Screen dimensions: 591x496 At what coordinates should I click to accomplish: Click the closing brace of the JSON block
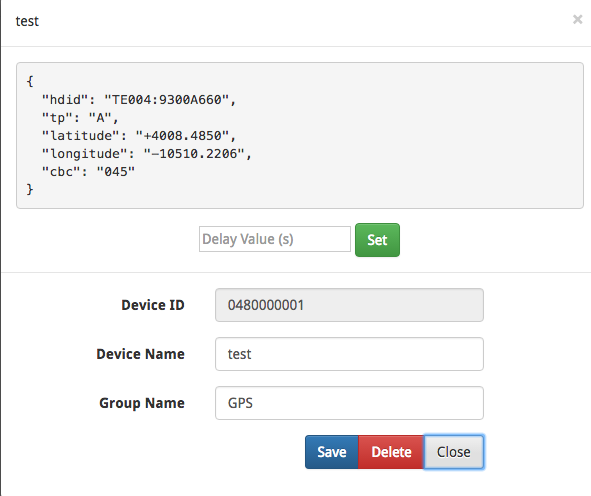pos(30,189)
